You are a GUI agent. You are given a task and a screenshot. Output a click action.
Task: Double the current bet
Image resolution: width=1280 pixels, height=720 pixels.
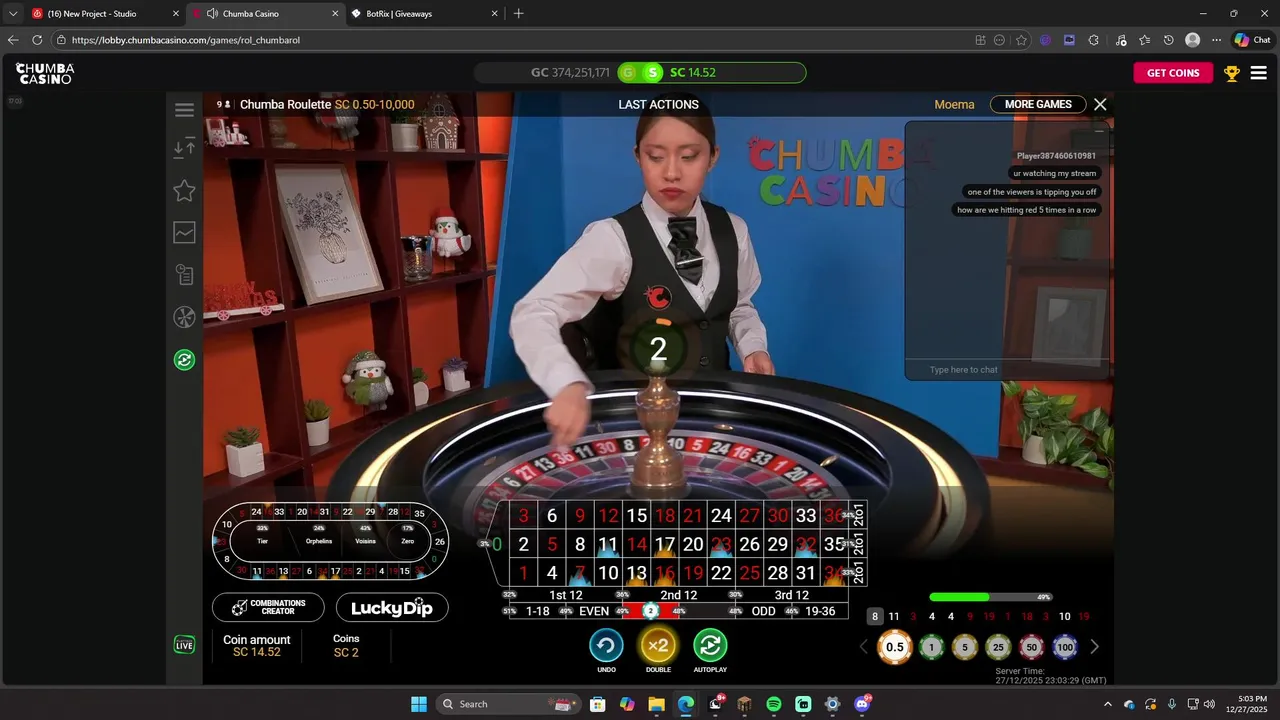point(658,645)
